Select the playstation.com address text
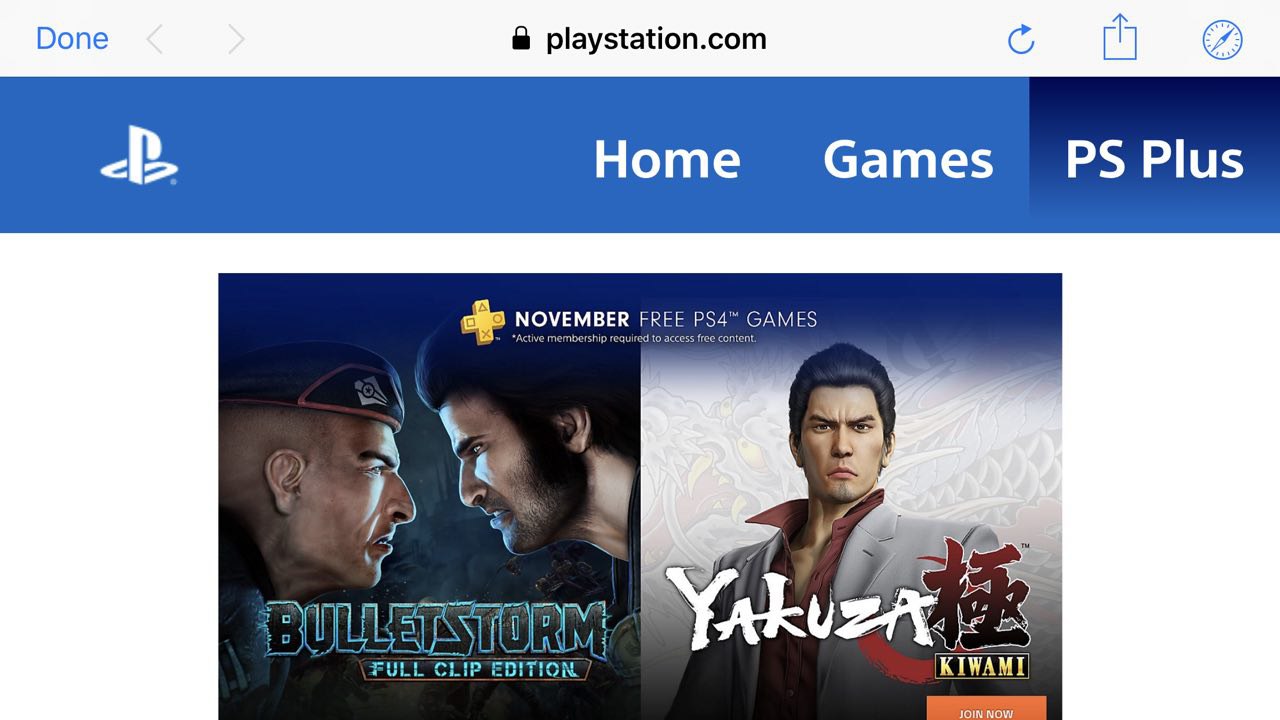This screenshot has width=1280, height=720. click(x=656, y=39)
